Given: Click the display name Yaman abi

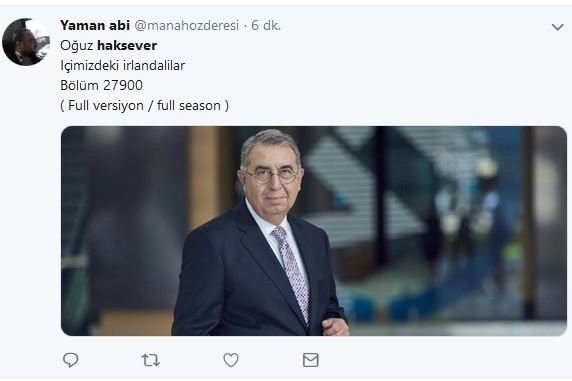Looking at the screenshot, I should click(x=95, y=25).
